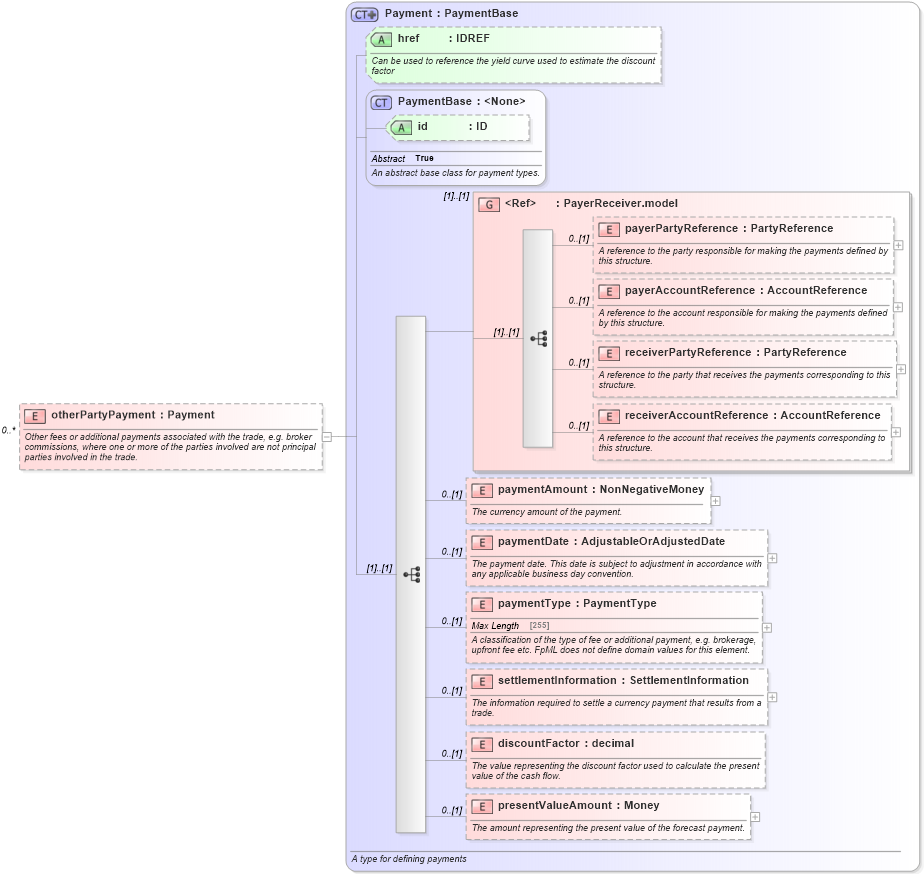Viewport: 924px width, 874px height.
Task: Click the E icon of receiverAccountReference
Action: point(609,417)
